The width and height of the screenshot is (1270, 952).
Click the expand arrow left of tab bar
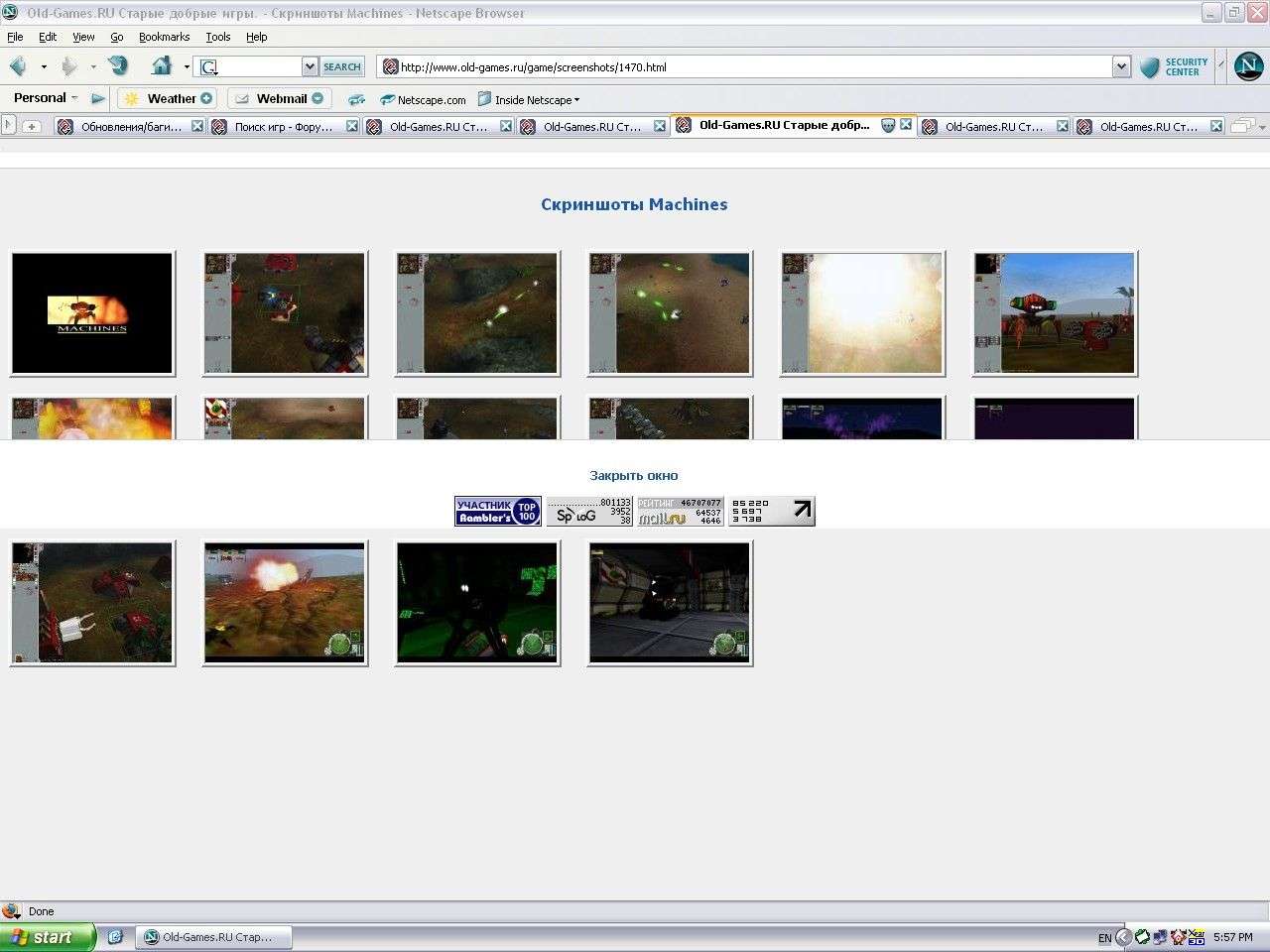tap(9, 126)
